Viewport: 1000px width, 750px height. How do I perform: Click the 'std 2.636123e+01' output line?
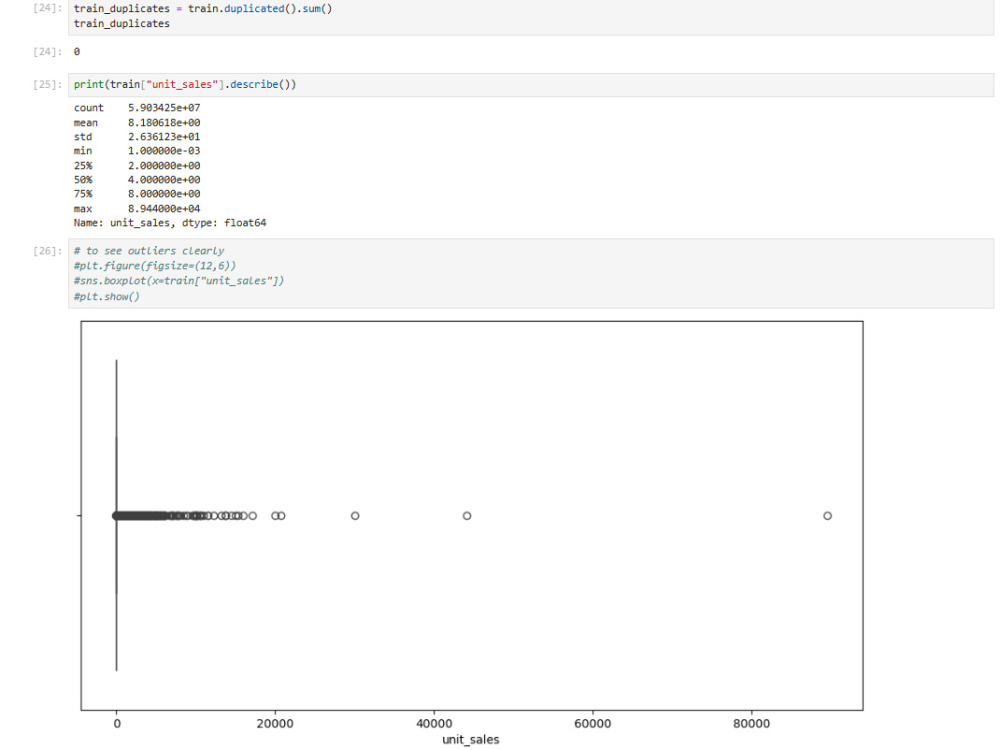pyautogui.click(x=137, y=136)
